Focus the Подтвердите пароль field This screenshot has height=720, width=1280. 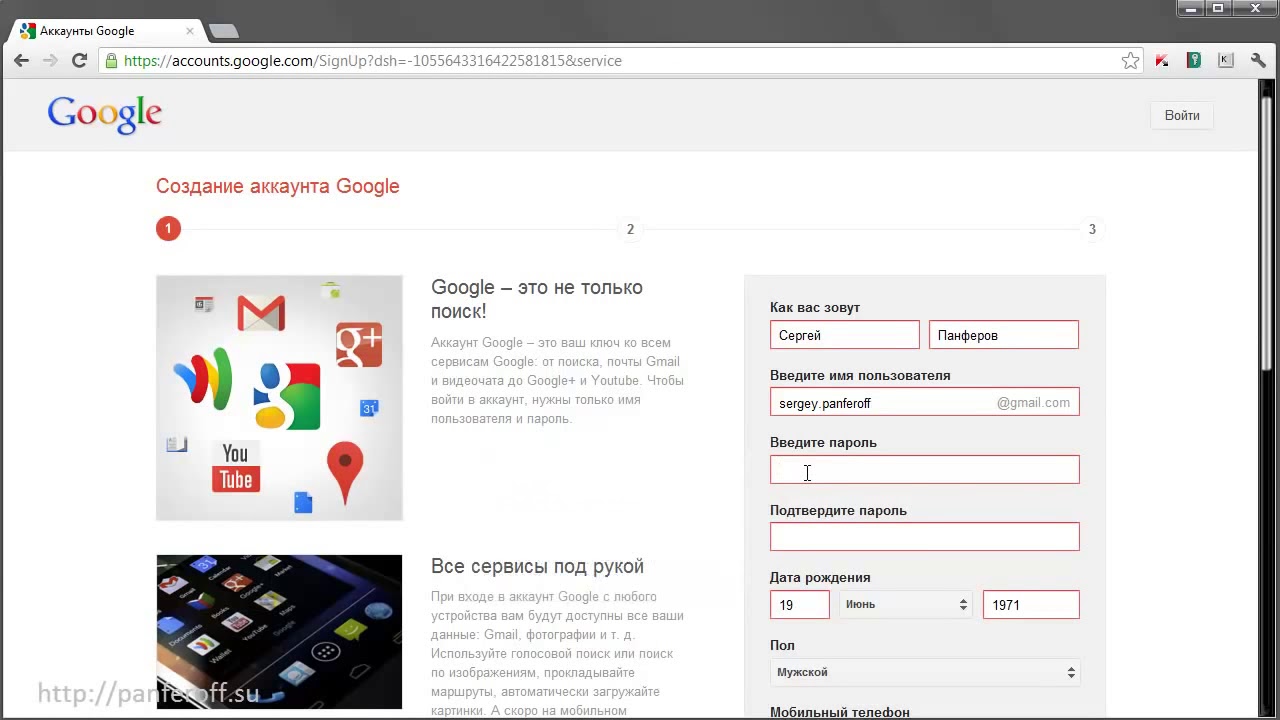[x=925, y=537]
